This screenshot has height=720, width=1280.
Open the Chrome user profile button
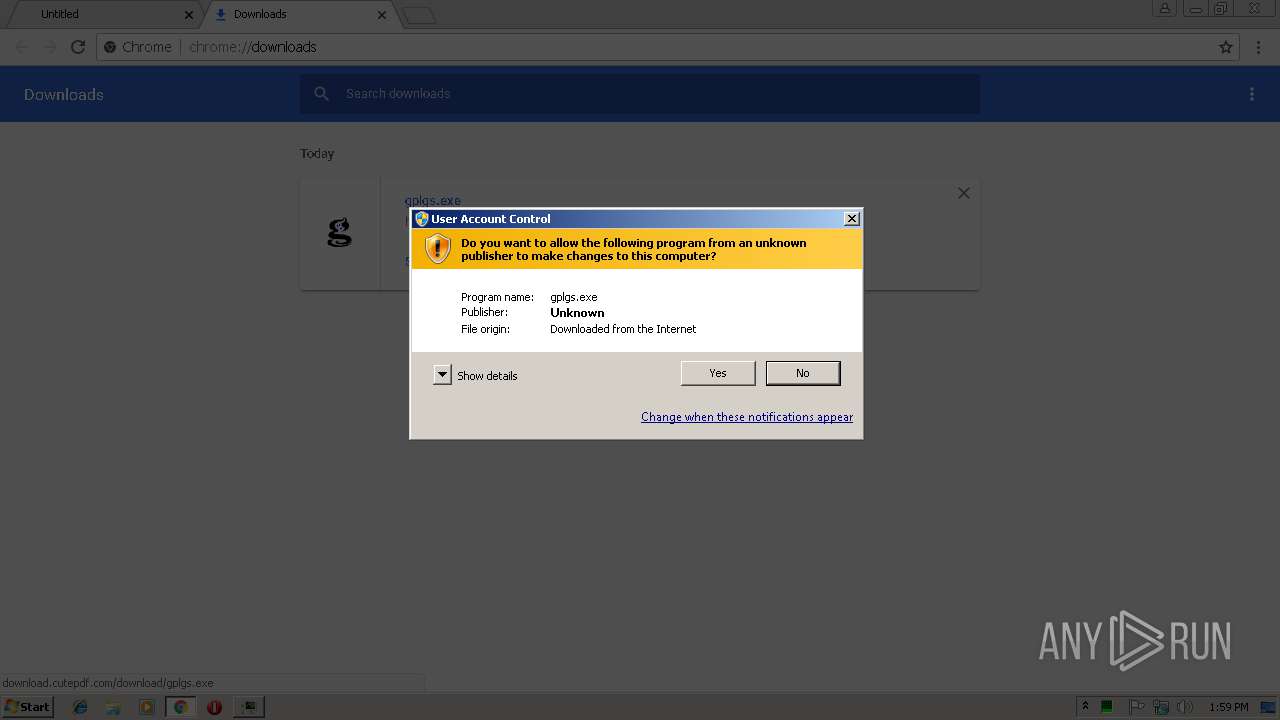(1164, 9)
